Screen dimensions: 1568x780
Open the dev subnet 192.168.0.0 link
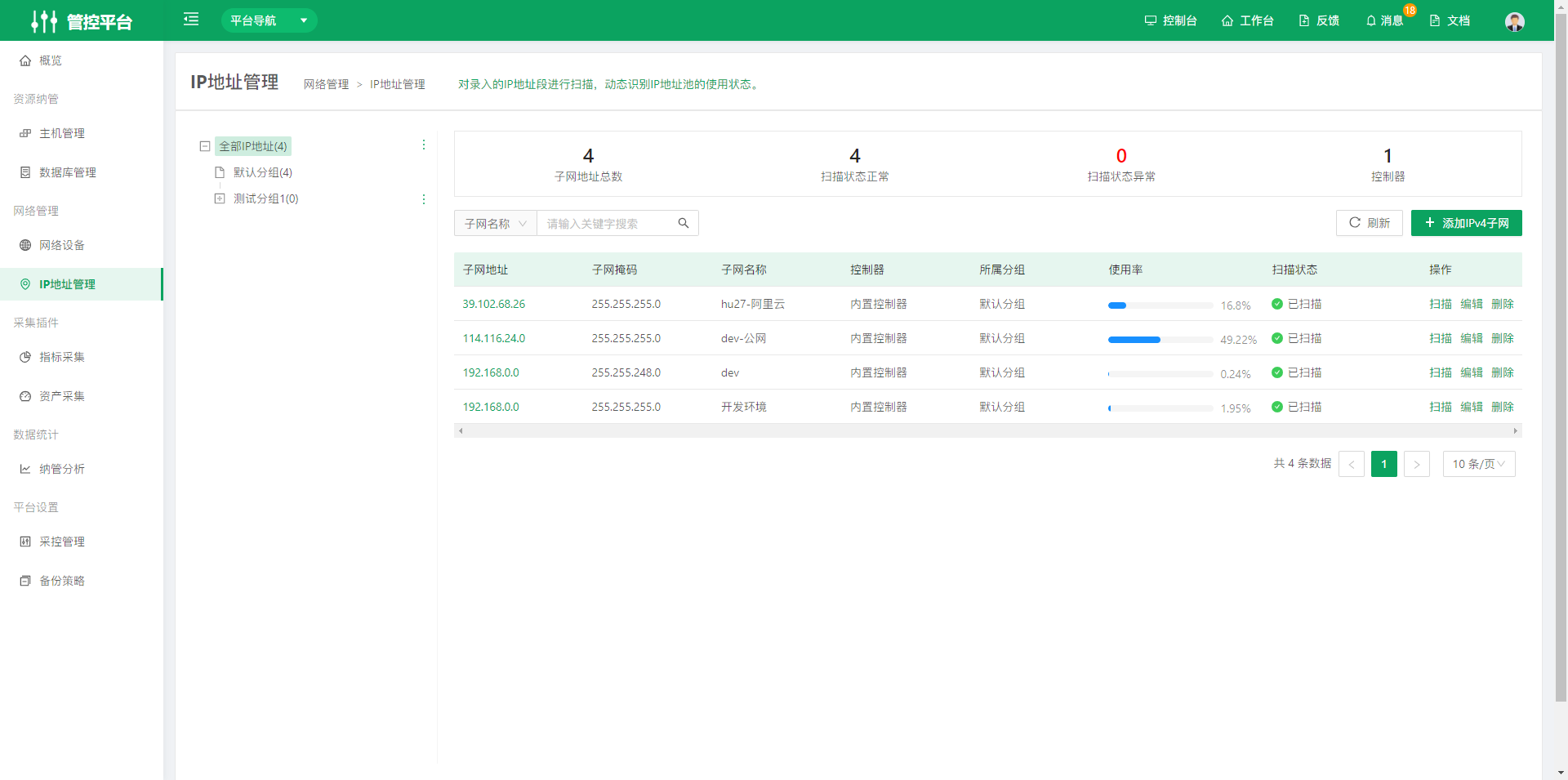(491, 372)
